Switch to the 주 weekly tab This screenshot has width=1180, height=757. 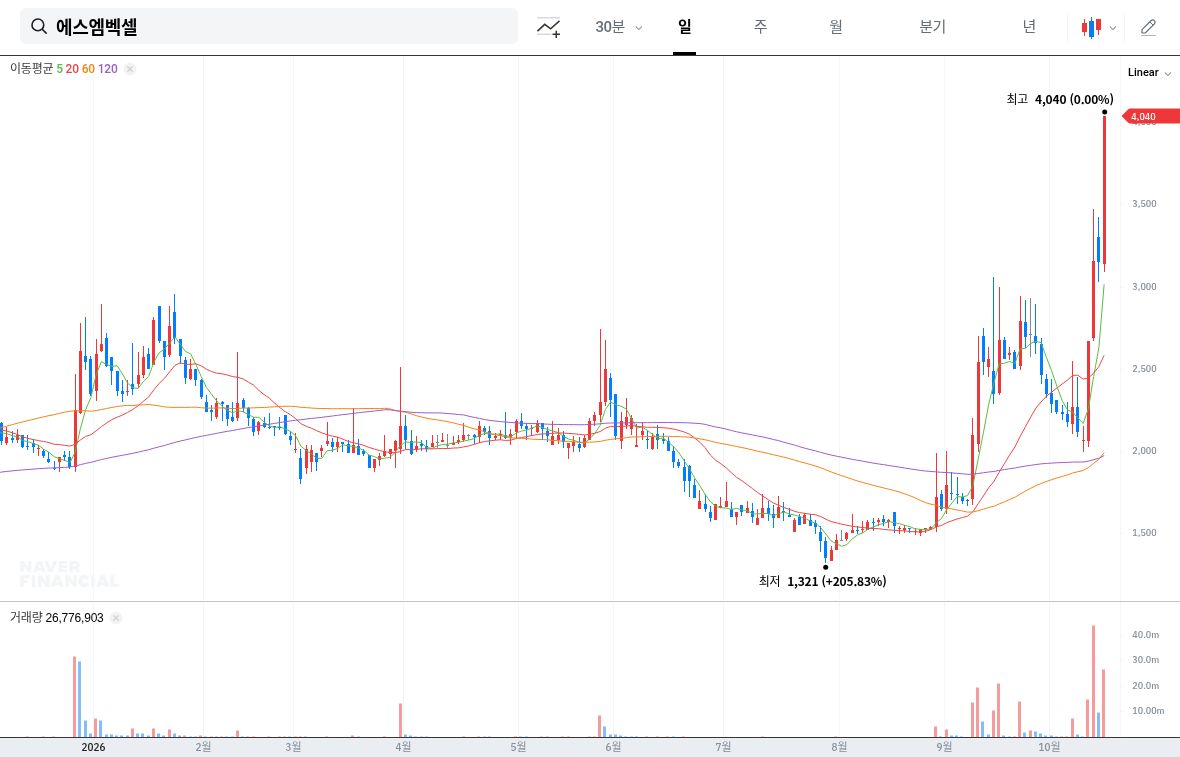point(760,27)
